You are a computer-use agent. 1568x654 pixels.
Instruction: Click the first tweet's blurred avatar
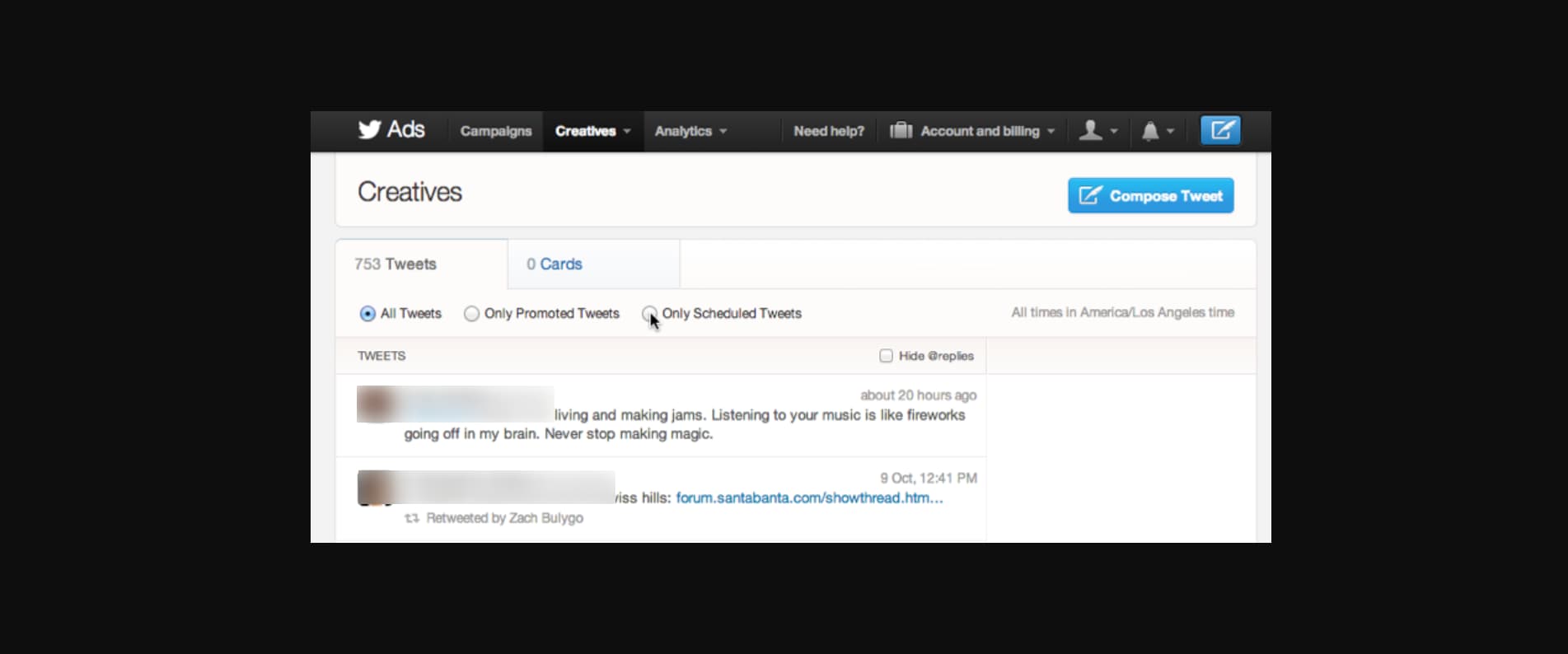click(375, 404)
